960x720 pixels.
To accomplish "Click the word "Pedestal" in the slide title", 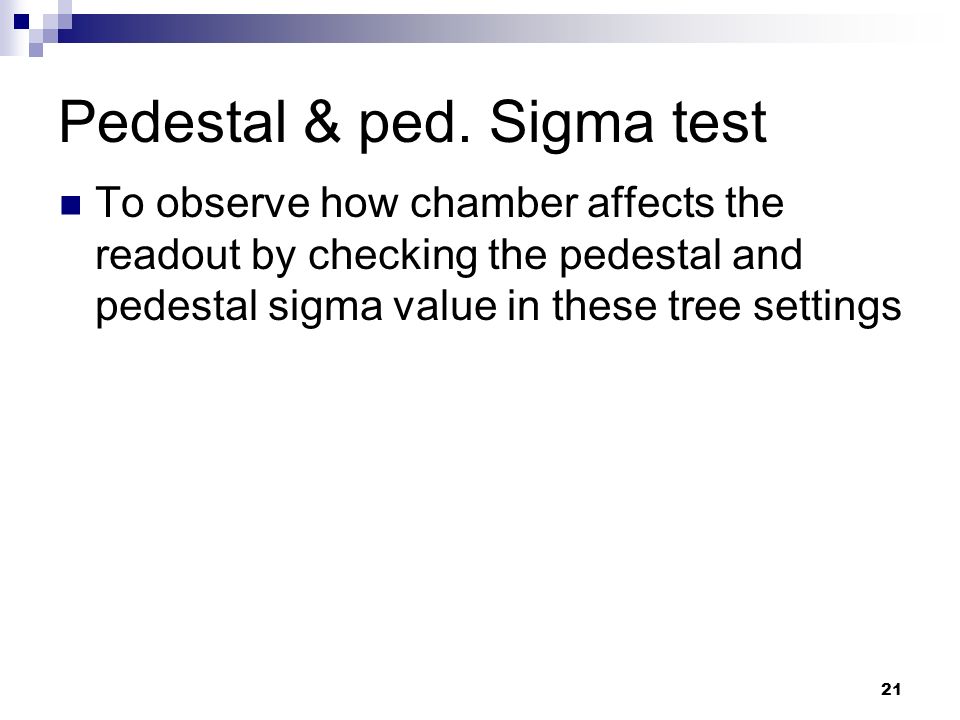I will pyautogui.click(x=173, y=122).
